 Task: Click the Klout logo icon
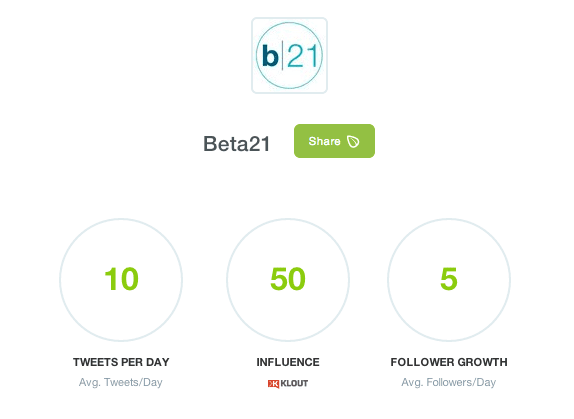pos(273,384)
